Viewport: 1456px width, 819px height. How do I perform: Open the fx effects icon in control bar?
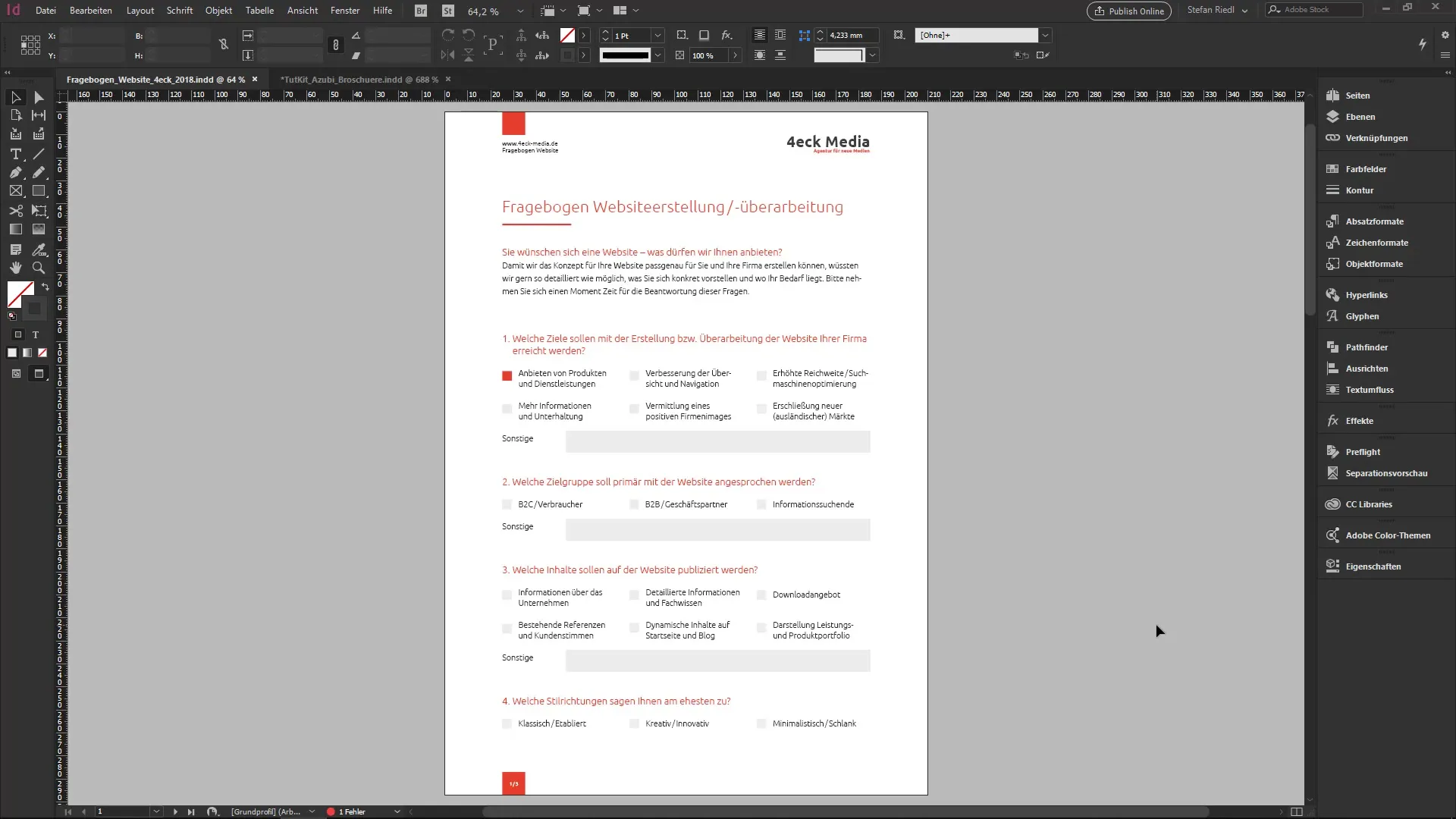click(726, 35)
